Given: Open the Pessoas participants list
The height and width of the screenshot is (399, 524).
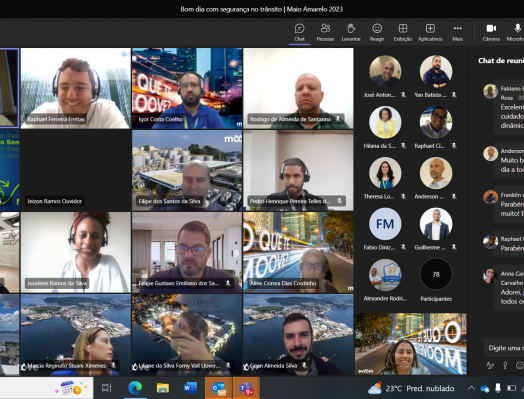Looking at the screenshot, I should click(325, 32).
